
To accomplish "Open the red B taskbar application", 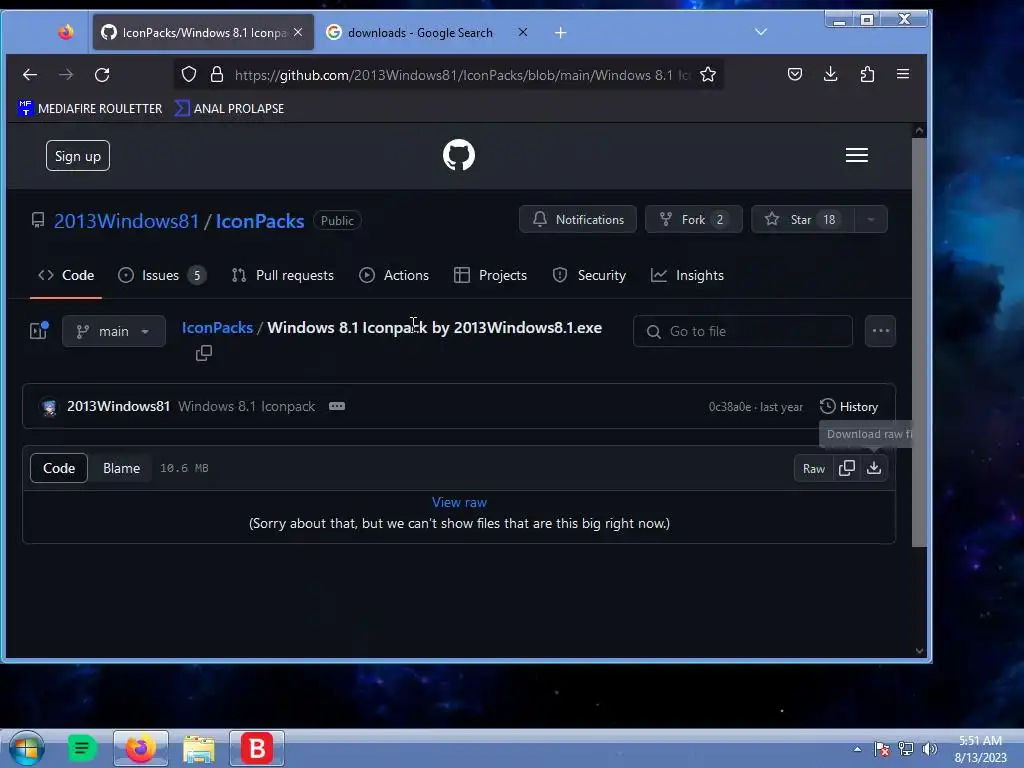I will click(257, 748).
